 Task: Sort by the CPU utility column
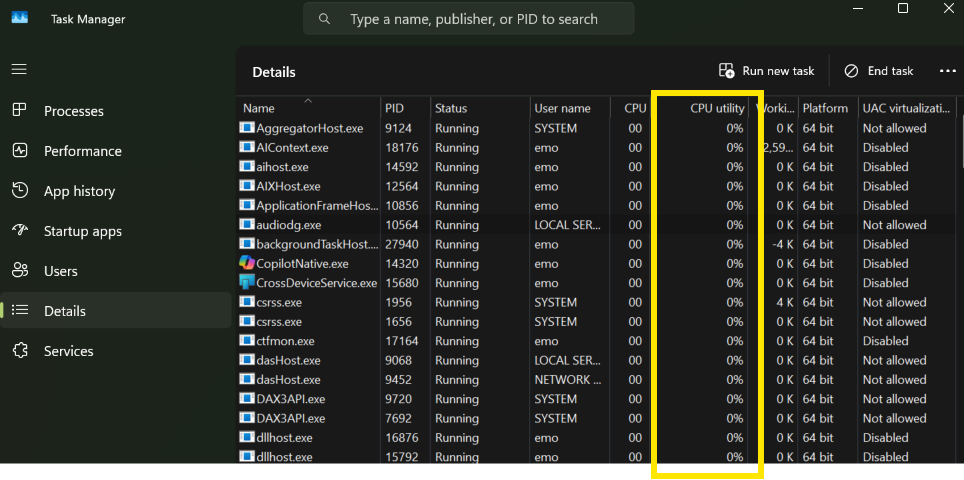[716, 108]
